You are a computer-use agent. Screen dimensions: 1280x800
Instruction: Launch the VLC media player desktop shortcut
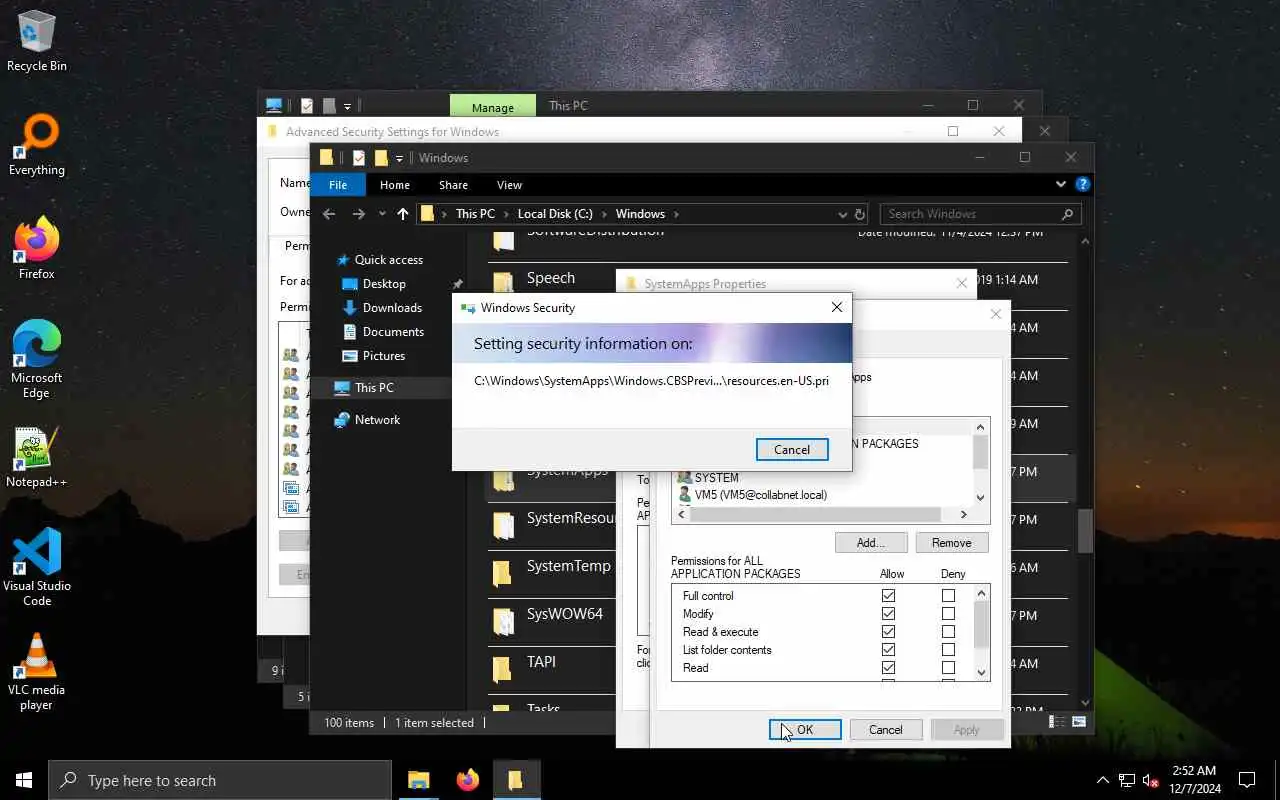tap(37, 672)
